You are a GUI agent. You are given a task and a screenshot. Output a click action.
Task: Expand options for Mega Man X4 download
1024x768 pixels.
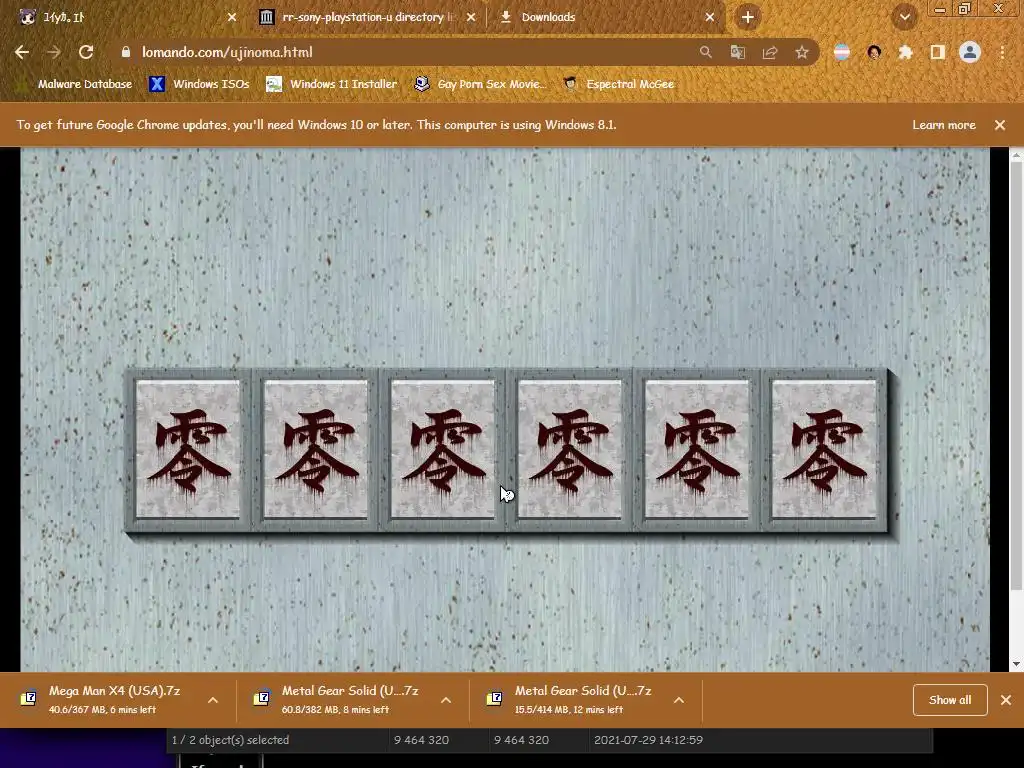coord(213,700)
